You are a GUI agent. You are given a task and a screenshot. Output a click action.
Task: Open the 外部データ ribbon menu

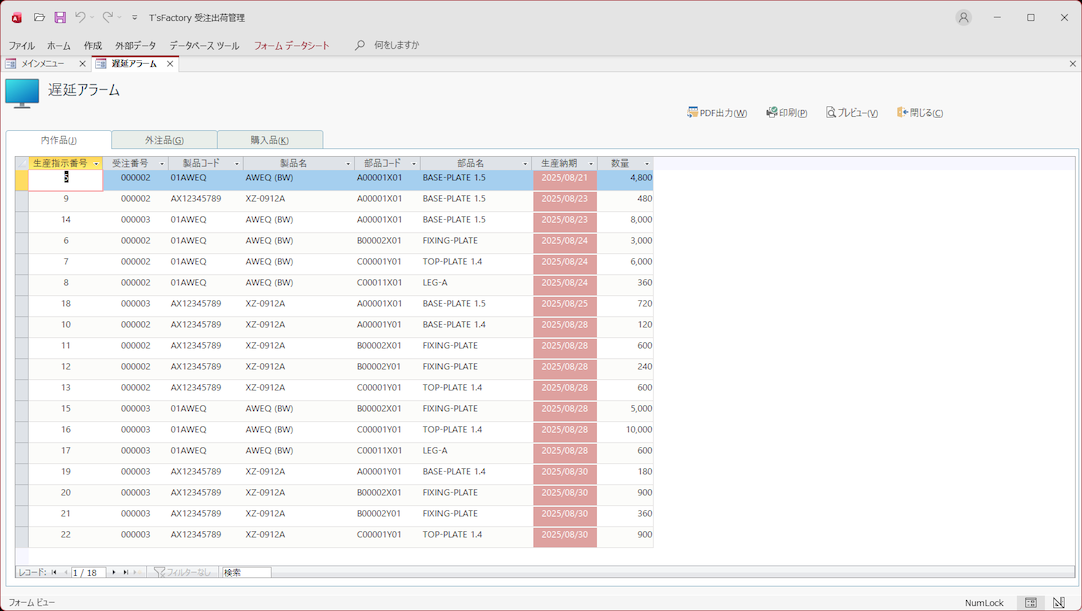[135, 46]
